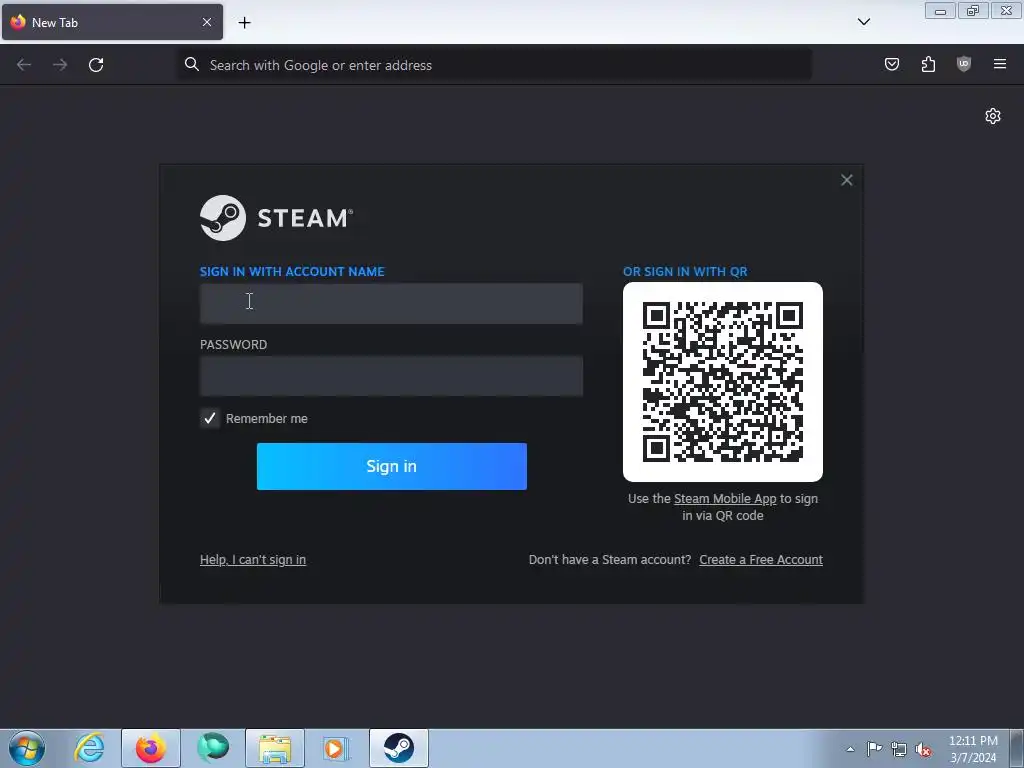
Task: Click the search magnifier icon in address bar
Action: pyautogui.click(x=191, y=64)
